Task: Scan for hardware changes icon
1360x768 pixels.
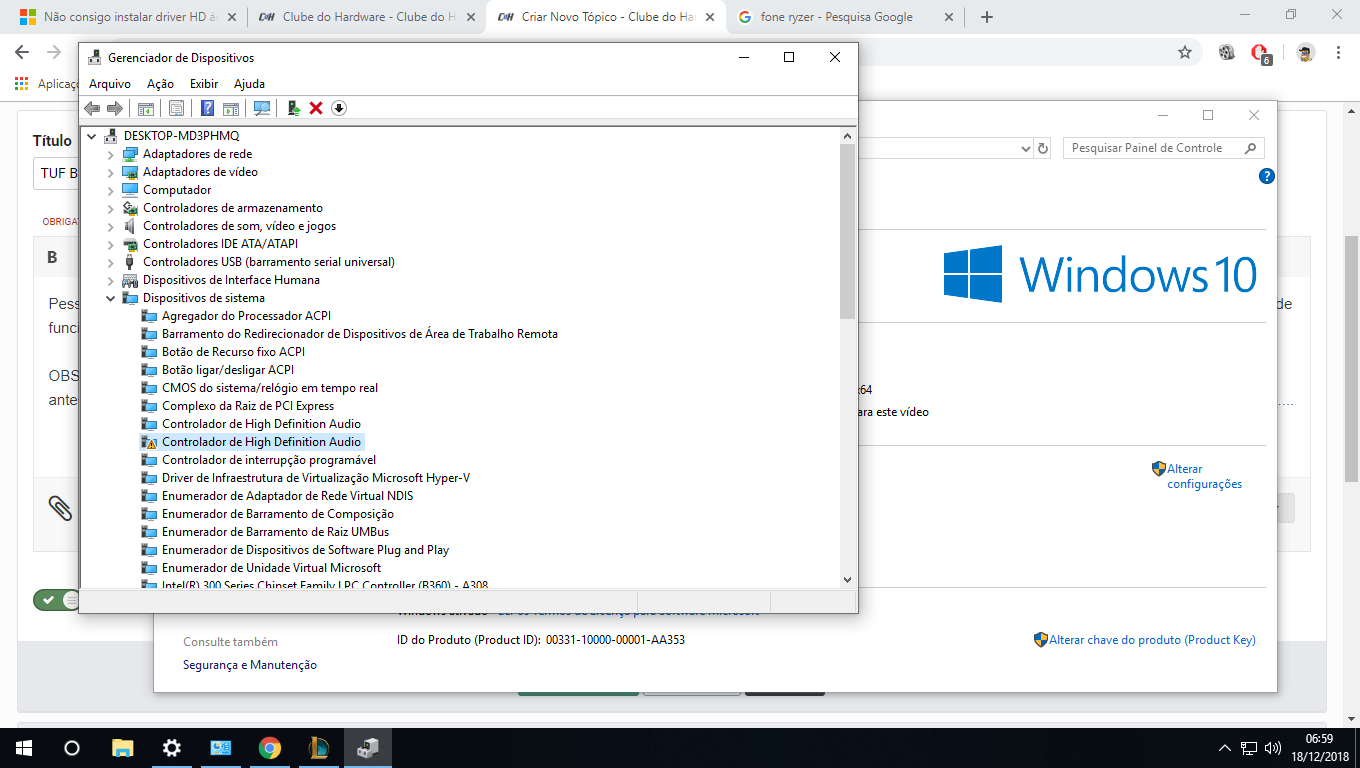Action: [262, 108]
